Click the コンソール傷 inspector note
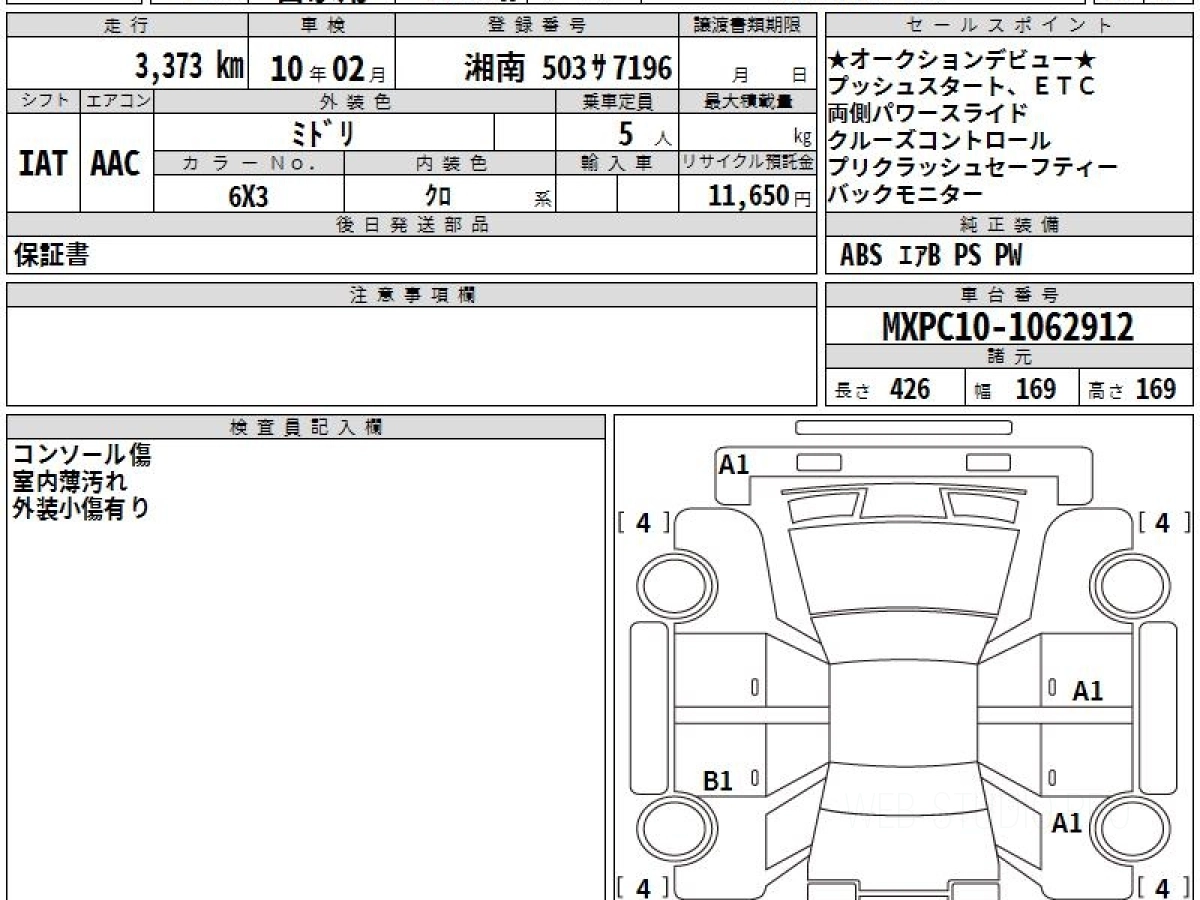 [82, 456]
